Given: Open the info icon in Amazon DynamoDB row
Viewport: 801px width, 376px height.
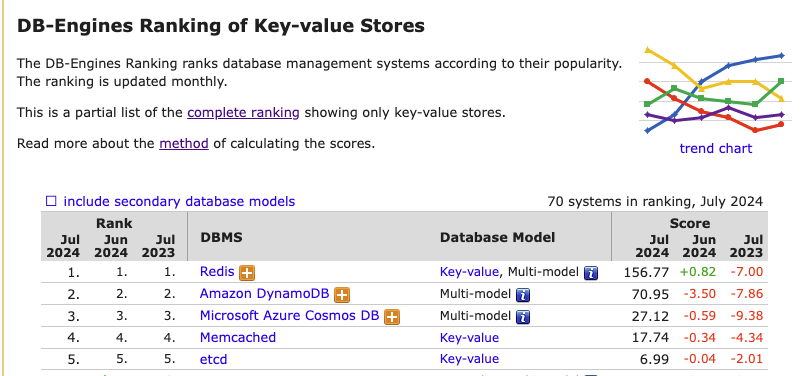Looking at the screenshot, I should click(523, 295).
